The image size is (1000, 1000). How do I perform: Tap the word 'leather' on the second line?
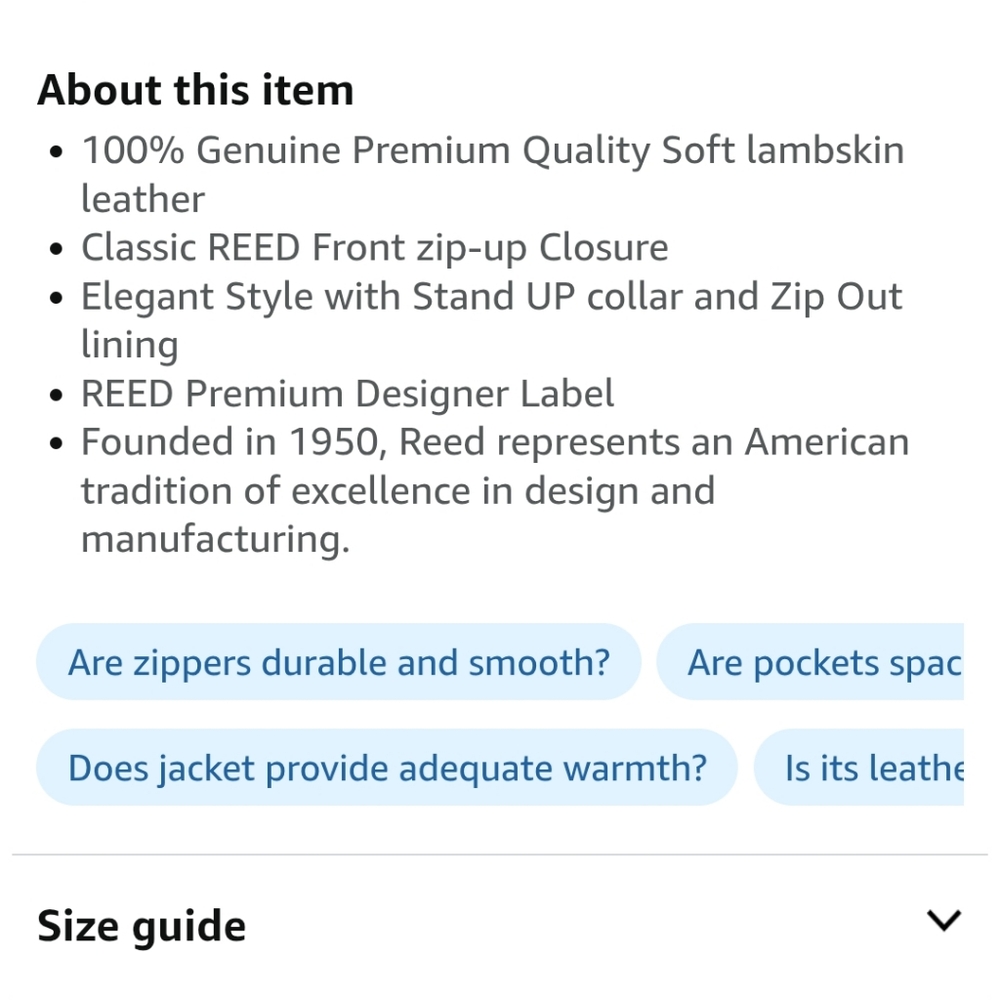coord(142,199)
